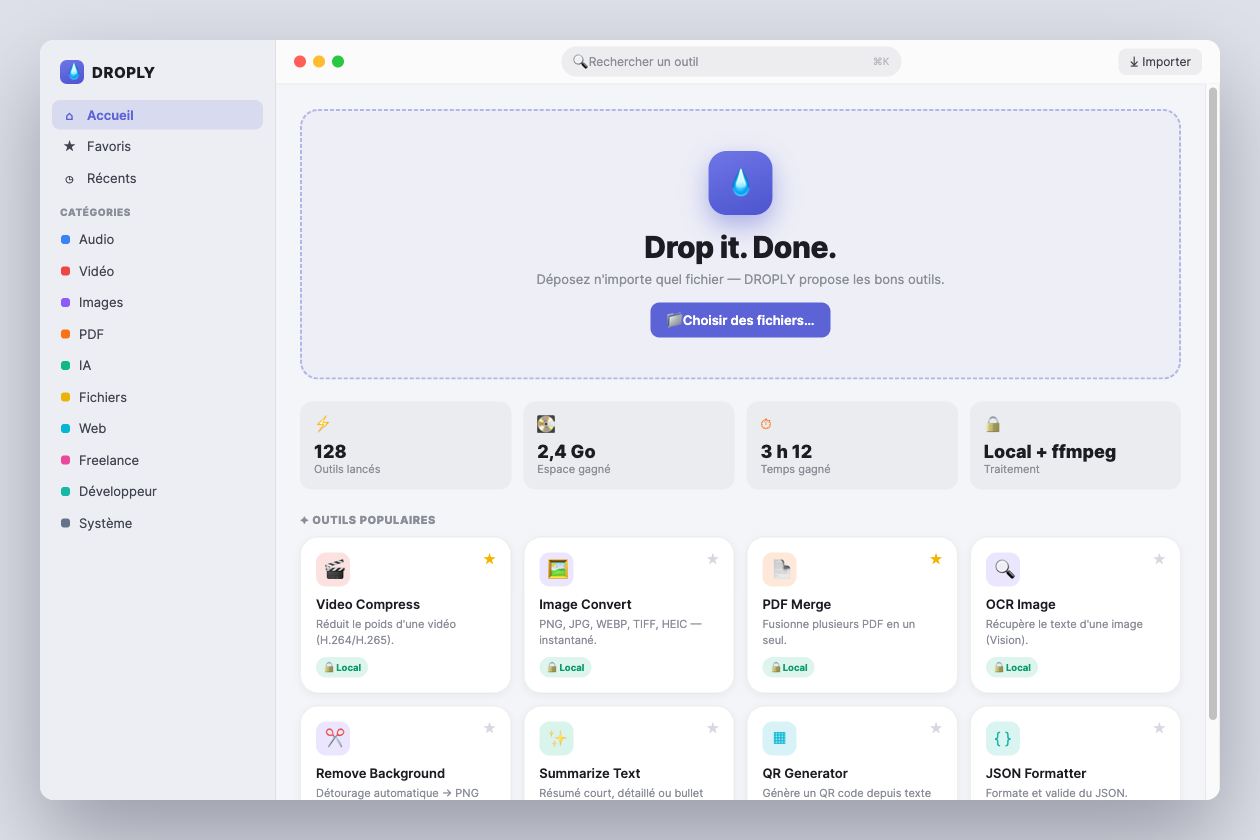Click the Local badge on Video Compress
1260x840 pixels.
342,667
